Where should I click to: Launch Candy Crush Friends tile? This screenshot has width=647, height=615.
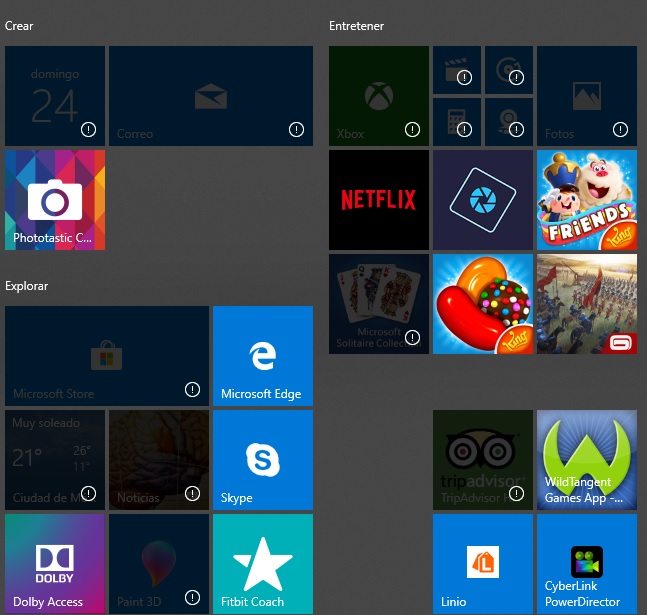click(x=587, y=200)
